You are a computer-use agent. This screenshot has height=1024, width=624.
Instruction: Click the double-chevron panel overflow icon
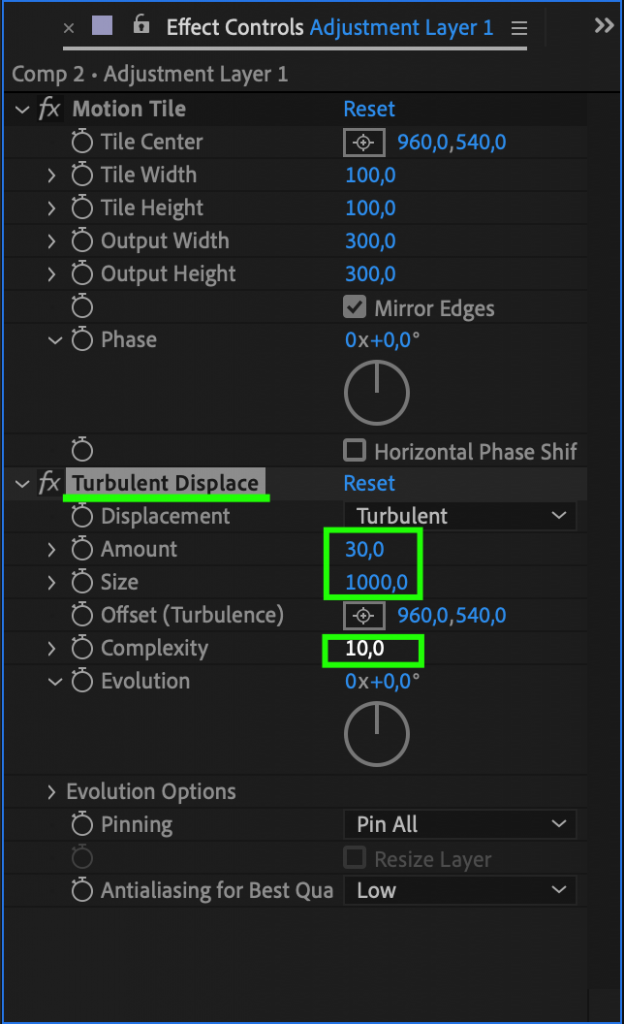pyautogui.click(x=603, y=26)
